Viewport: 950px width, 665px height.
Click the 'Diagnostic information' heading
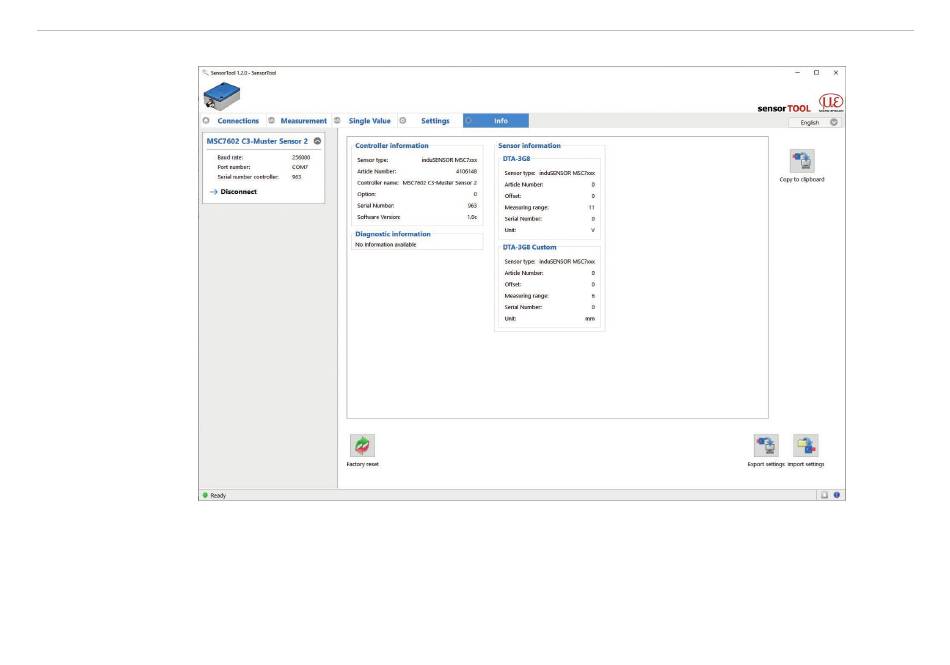point(393,234)
